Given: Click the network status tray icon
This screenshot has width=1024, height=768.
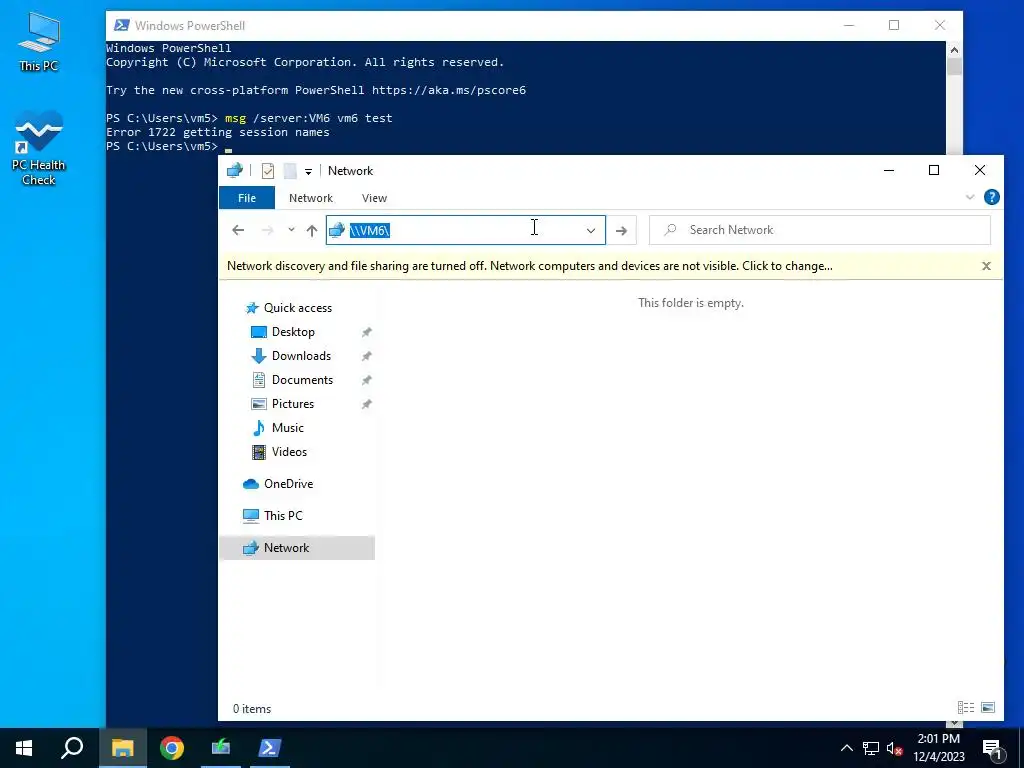Looking at the screenshot, I should [871, 748].
